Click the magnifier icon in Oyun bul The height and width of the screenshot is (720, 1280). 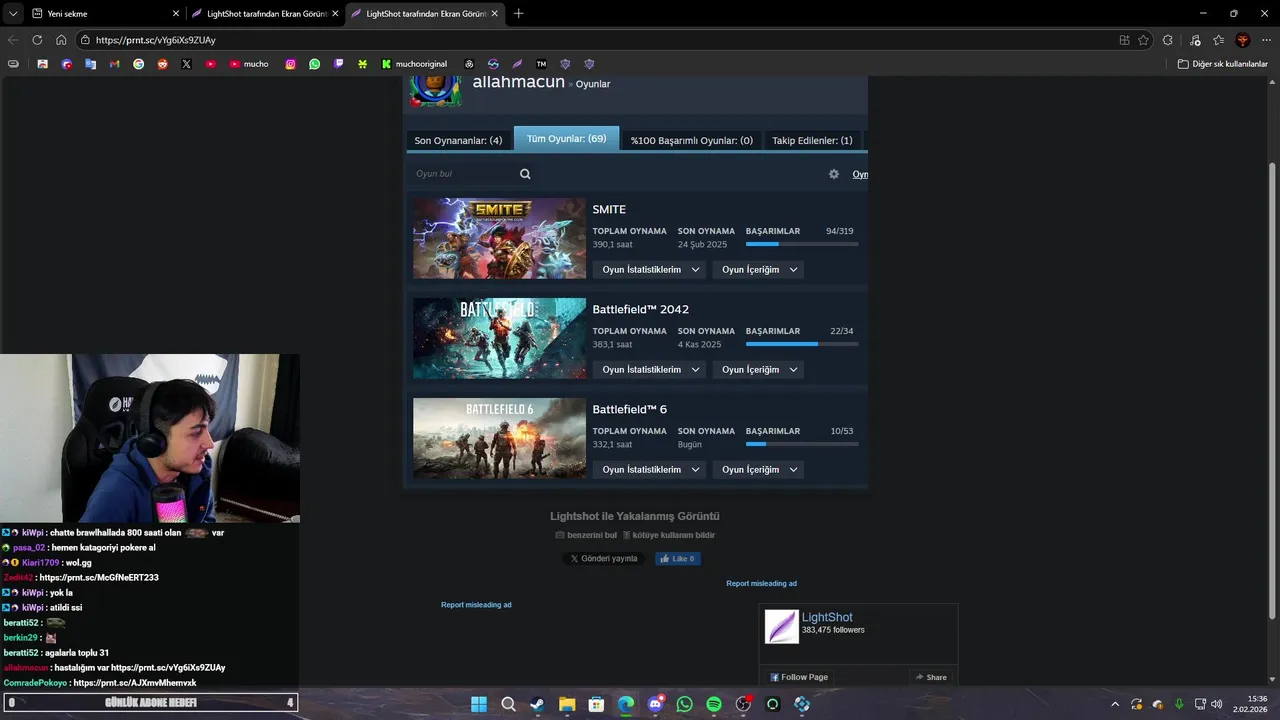pos(525,174)
